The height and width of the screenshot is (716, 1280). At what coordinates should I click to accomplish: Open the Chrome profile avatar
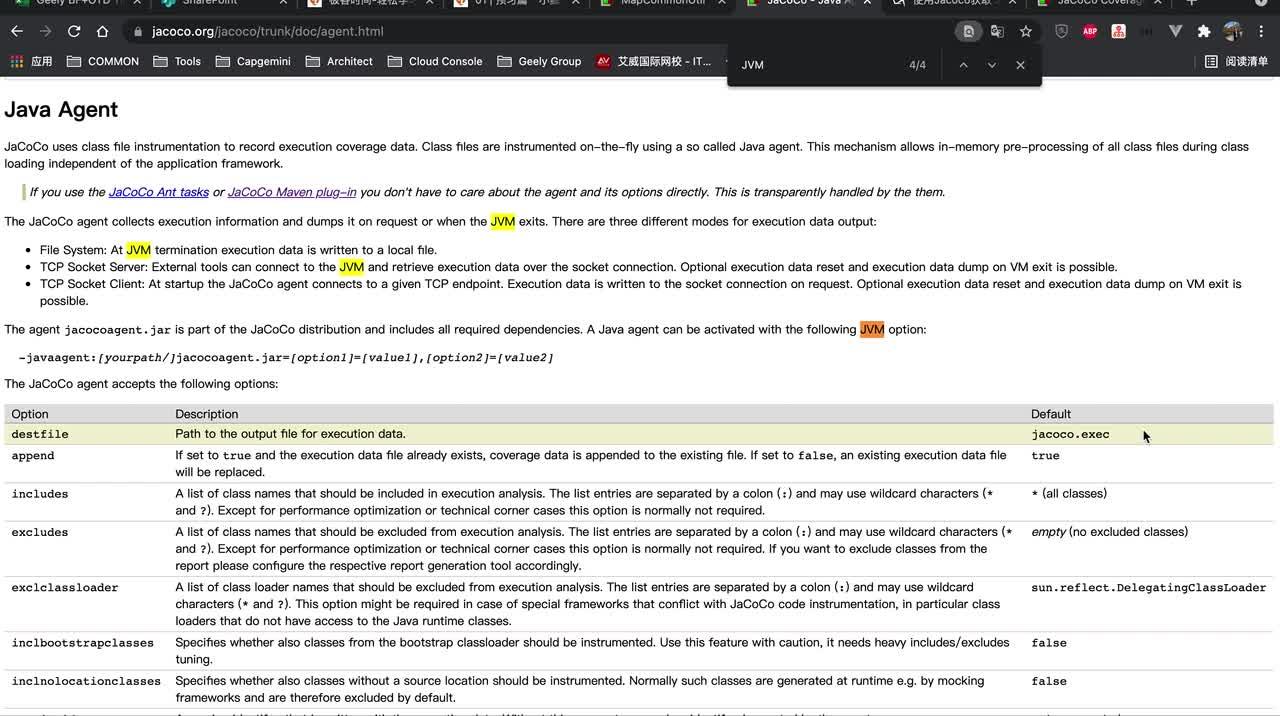(x=1233, y=31)
